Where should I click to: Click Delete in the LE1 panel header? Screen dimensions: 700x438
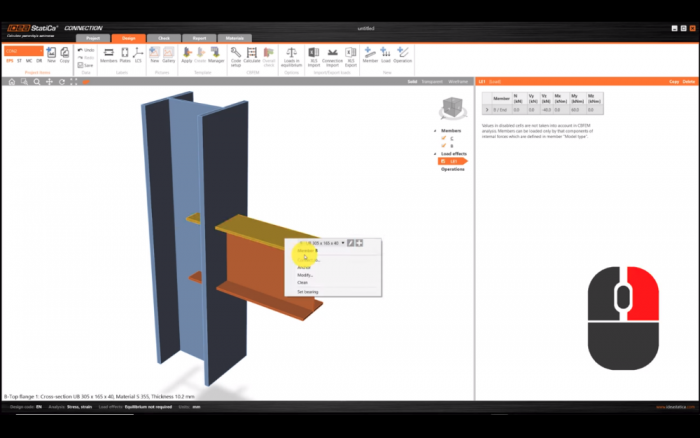click(x=689, y=82)
